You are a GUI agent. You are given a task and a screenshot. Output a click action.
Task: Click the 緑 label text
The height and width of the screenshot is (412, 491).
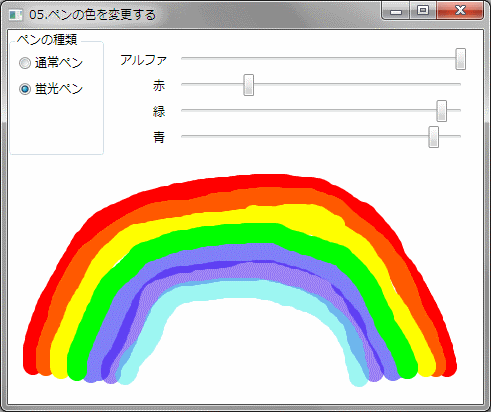click(159, 112)
